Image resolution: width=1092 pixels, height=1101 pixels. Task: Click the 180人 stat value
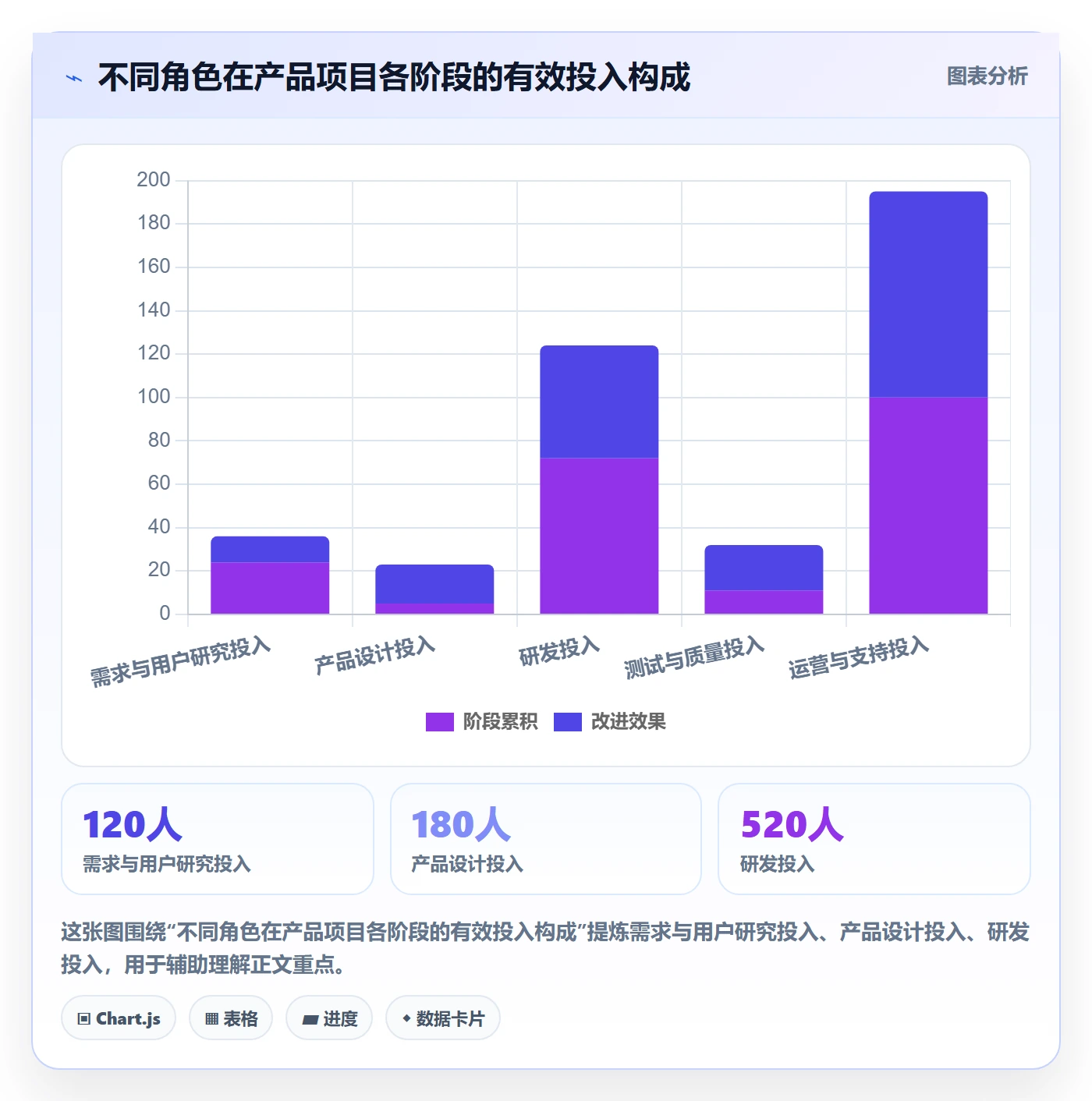pos(461,824)
